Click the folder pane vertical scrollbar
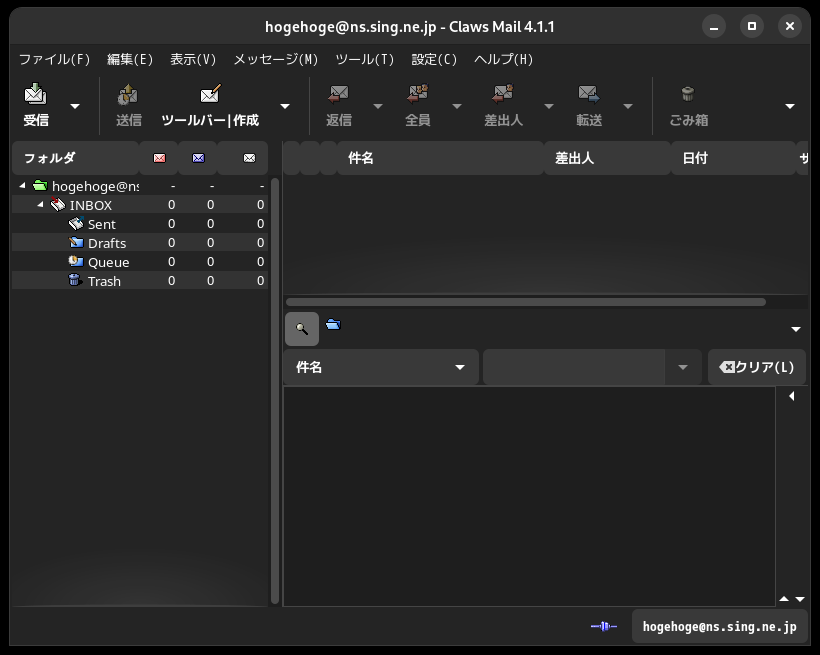Viewport: 820px width, 655px height. click(x=275, y=391)
